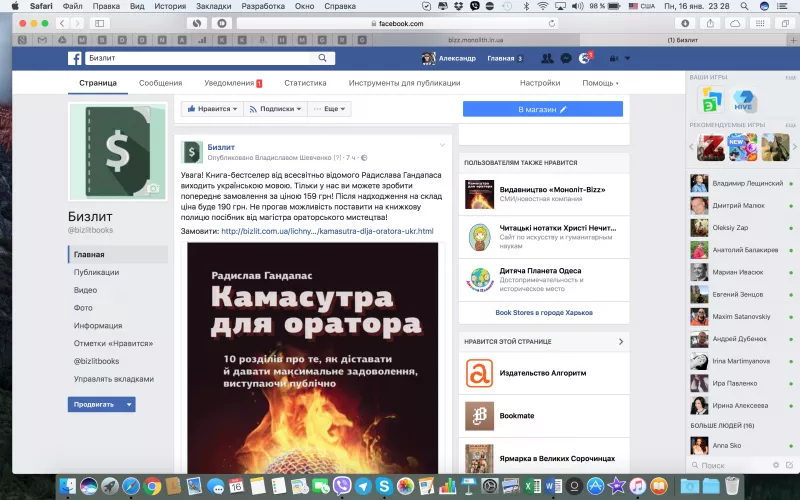
Task: Open Управлять вкладками in sidebar
Action: coord(114,379)
